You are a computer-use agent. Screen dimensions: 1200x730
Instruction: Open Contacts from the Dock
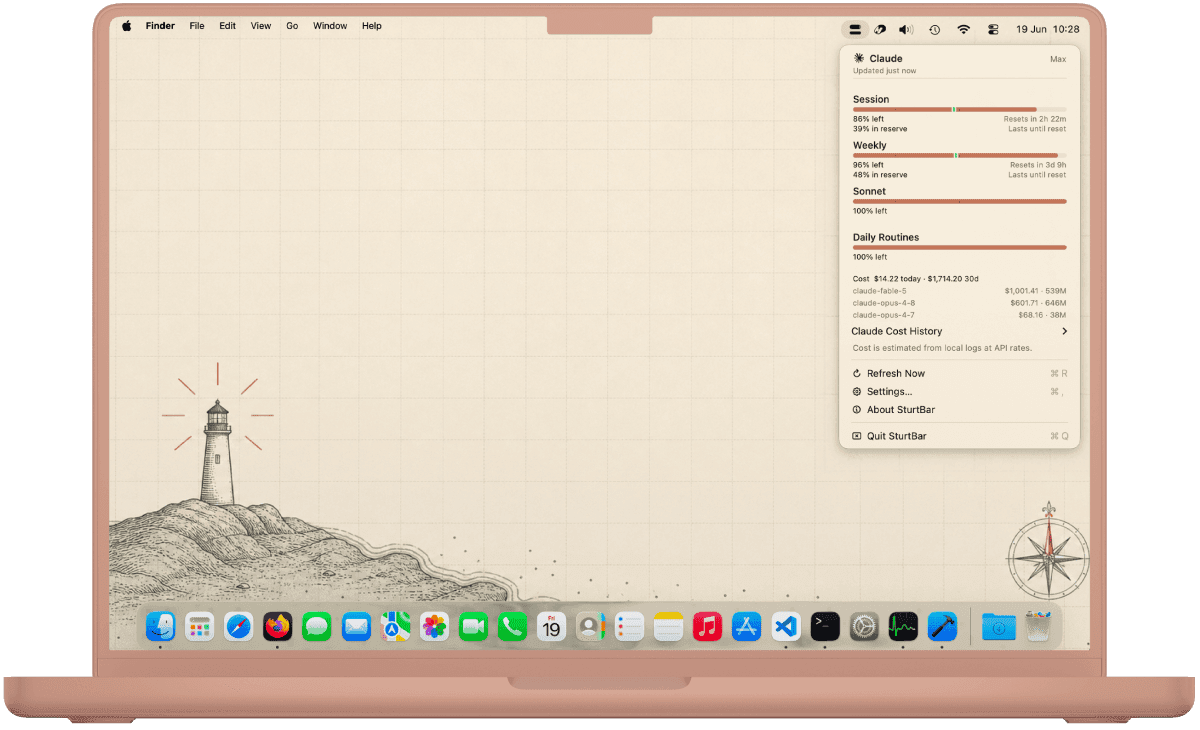coord(590,627)
